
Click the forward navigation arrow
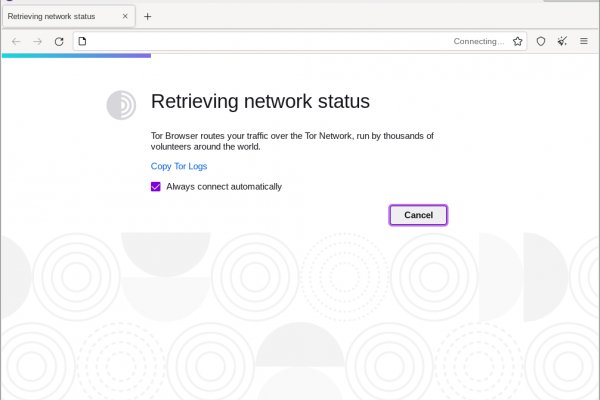click(38, 42)
